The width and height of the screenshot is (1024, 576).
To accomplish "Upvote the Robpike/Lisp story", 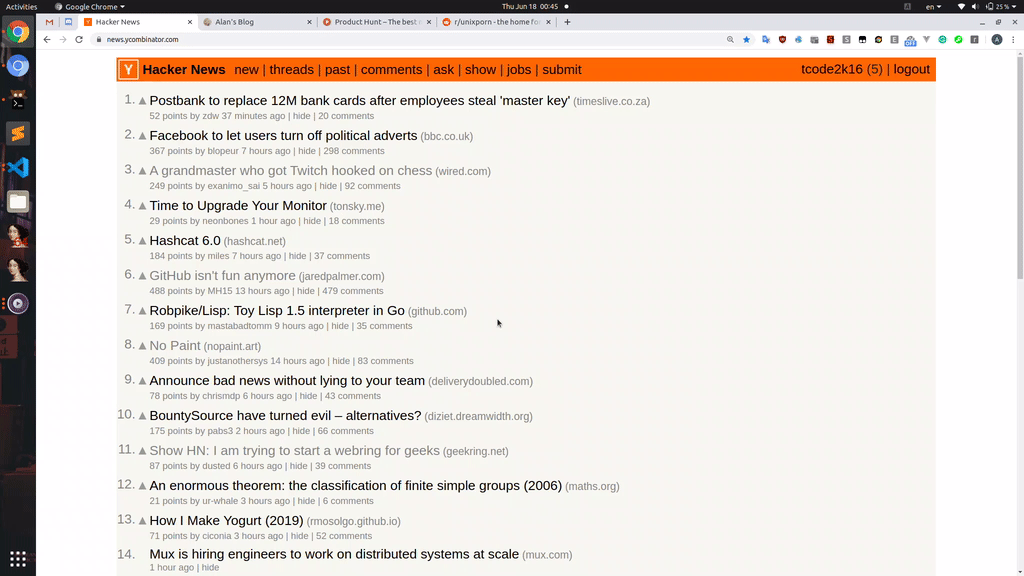I will pyautogui.click(x=142, y=311).
